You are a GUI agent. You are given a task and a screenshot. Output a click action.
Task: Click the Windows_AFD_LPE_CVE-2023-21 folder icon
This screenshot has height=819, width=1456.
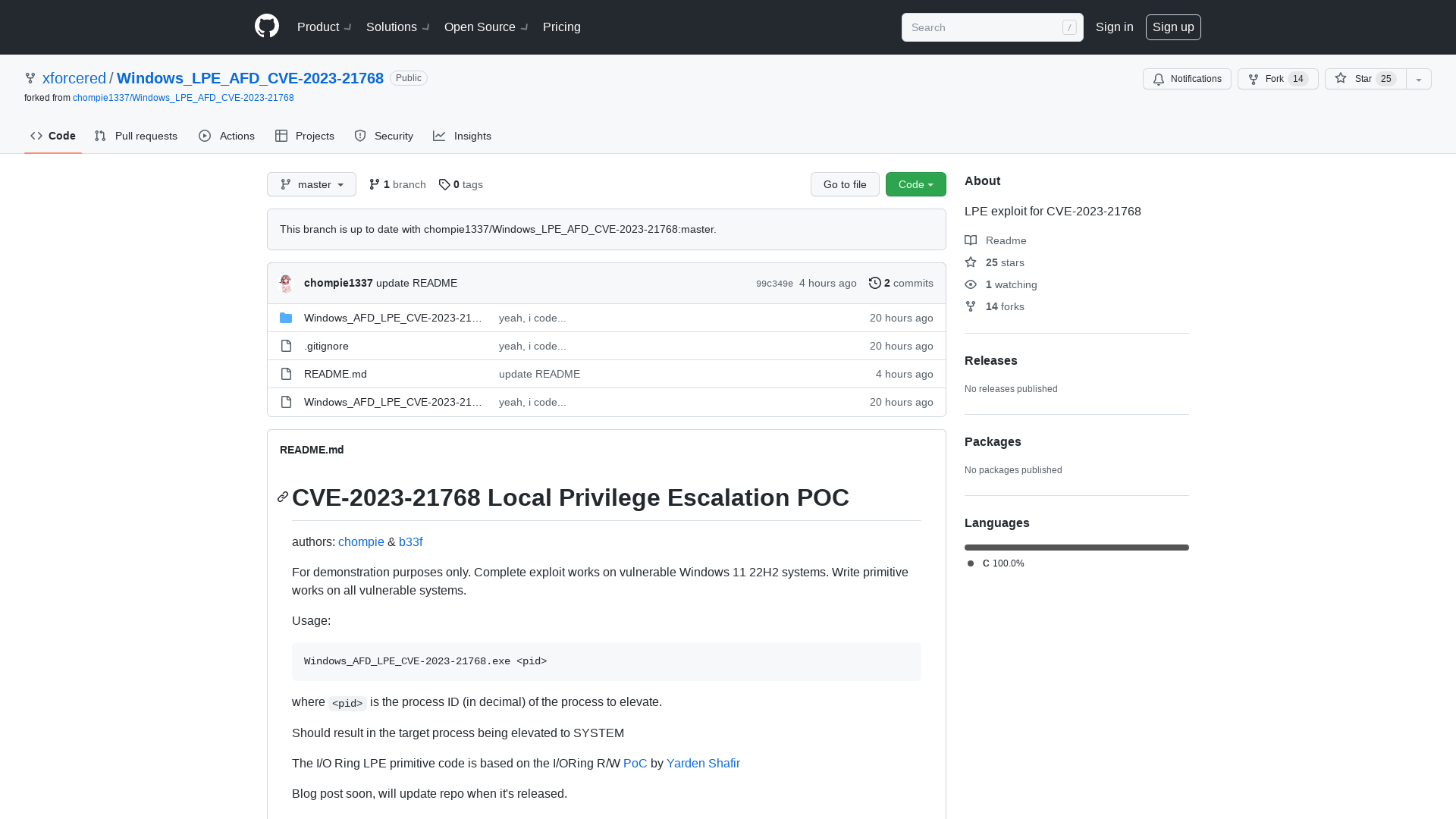point(286,318)
